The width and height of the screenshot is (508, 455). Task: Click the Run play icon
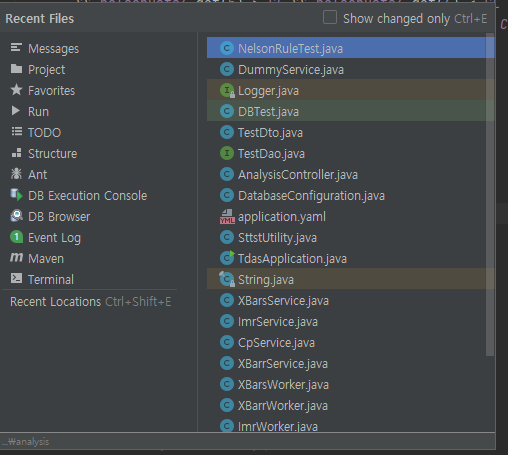16,111
